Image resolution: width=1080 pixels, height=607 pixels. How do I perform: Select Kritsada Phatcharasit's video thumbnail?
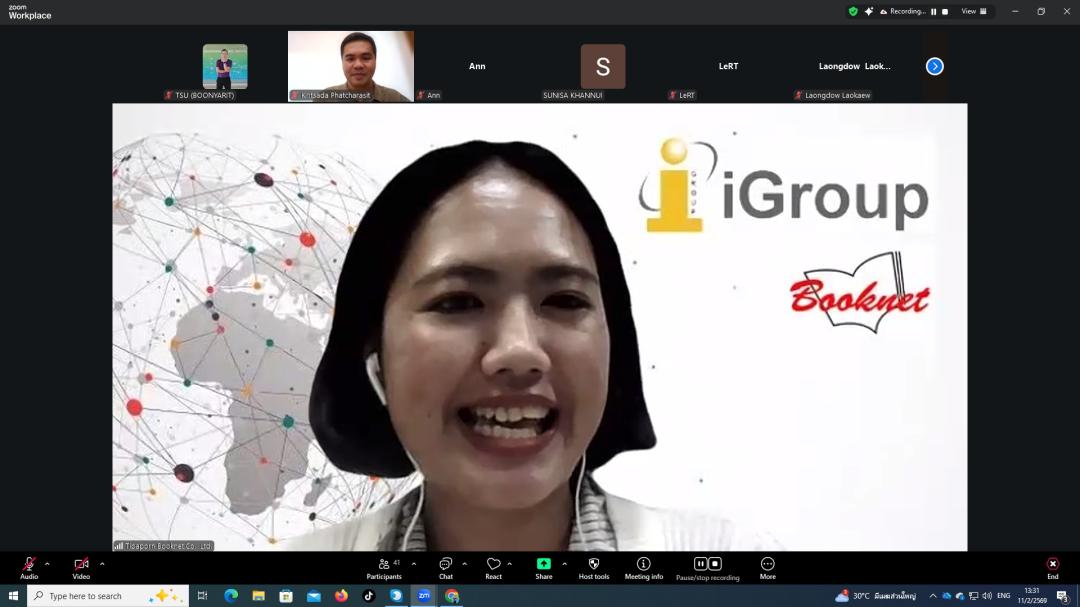click(x=351, y=65)
